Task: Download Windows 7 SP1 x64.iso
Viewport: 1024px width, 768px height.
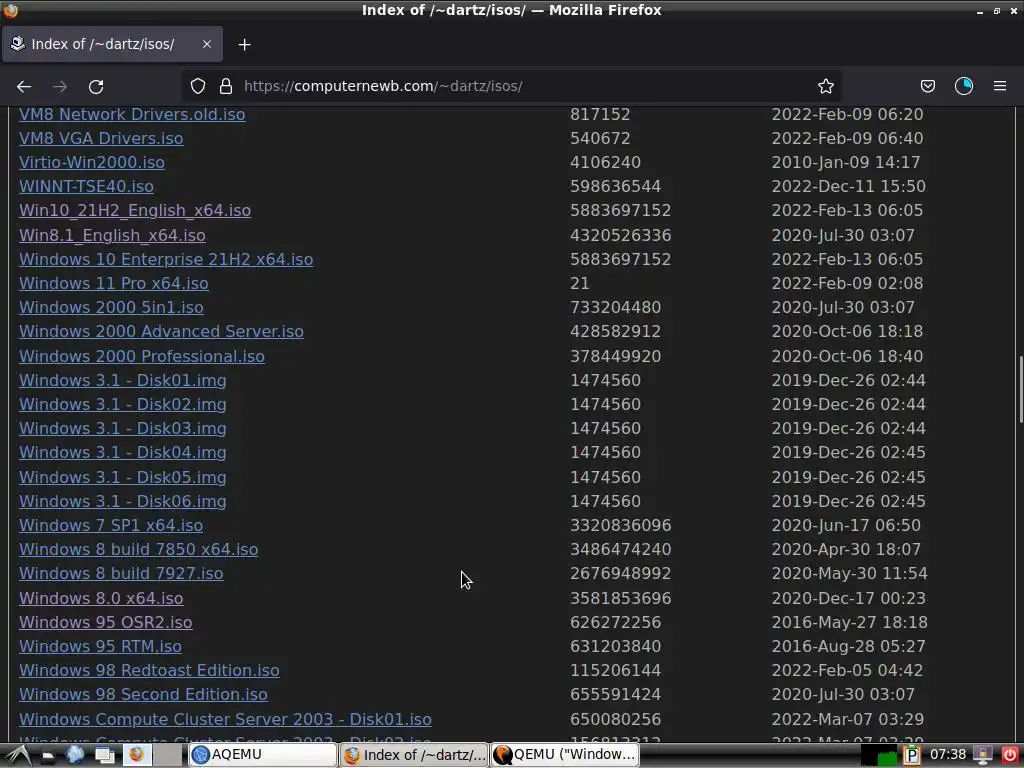Action: (111, 526)
